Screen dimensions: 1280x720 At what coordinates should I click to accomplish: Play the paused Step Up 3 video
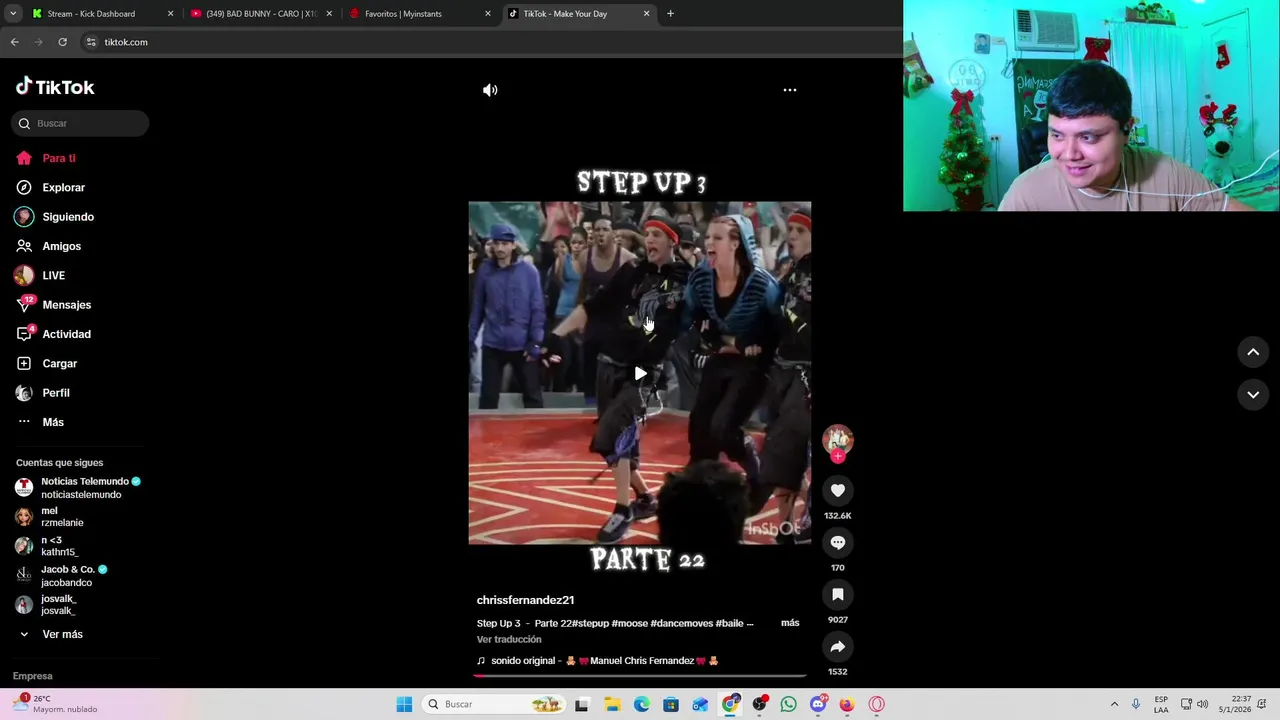(x=640, y=374)
